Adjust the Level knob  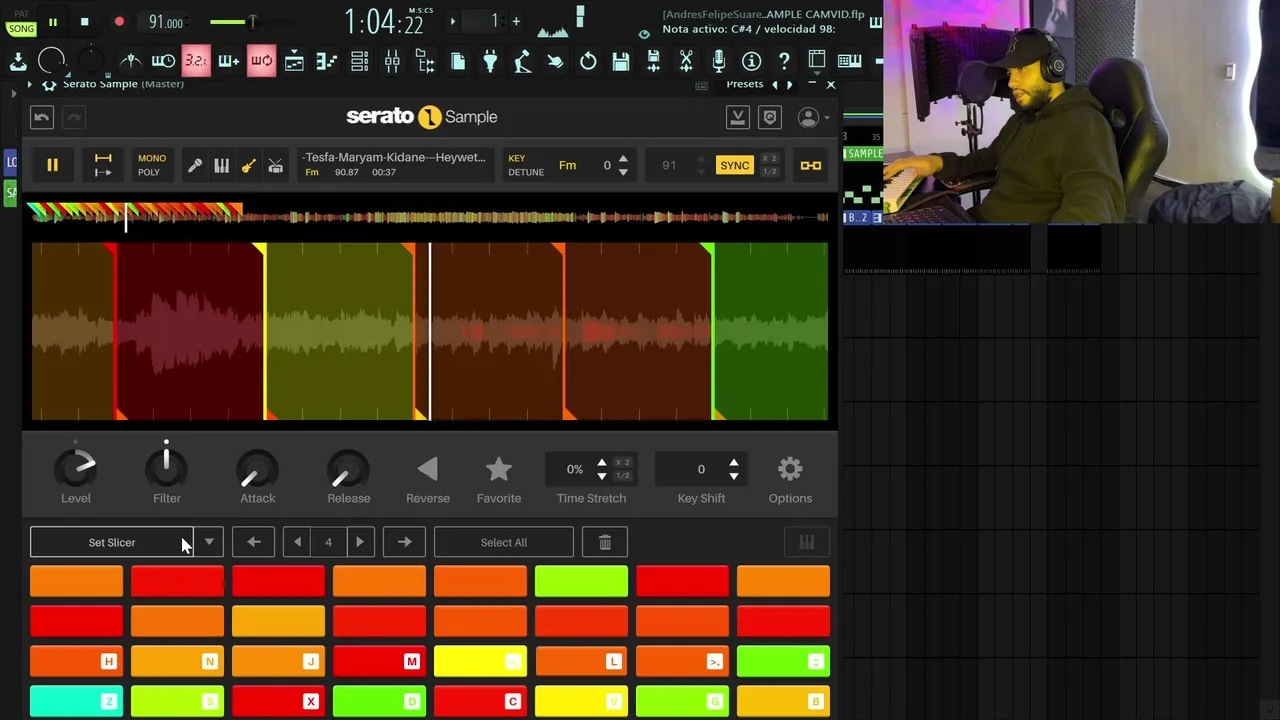76,468
